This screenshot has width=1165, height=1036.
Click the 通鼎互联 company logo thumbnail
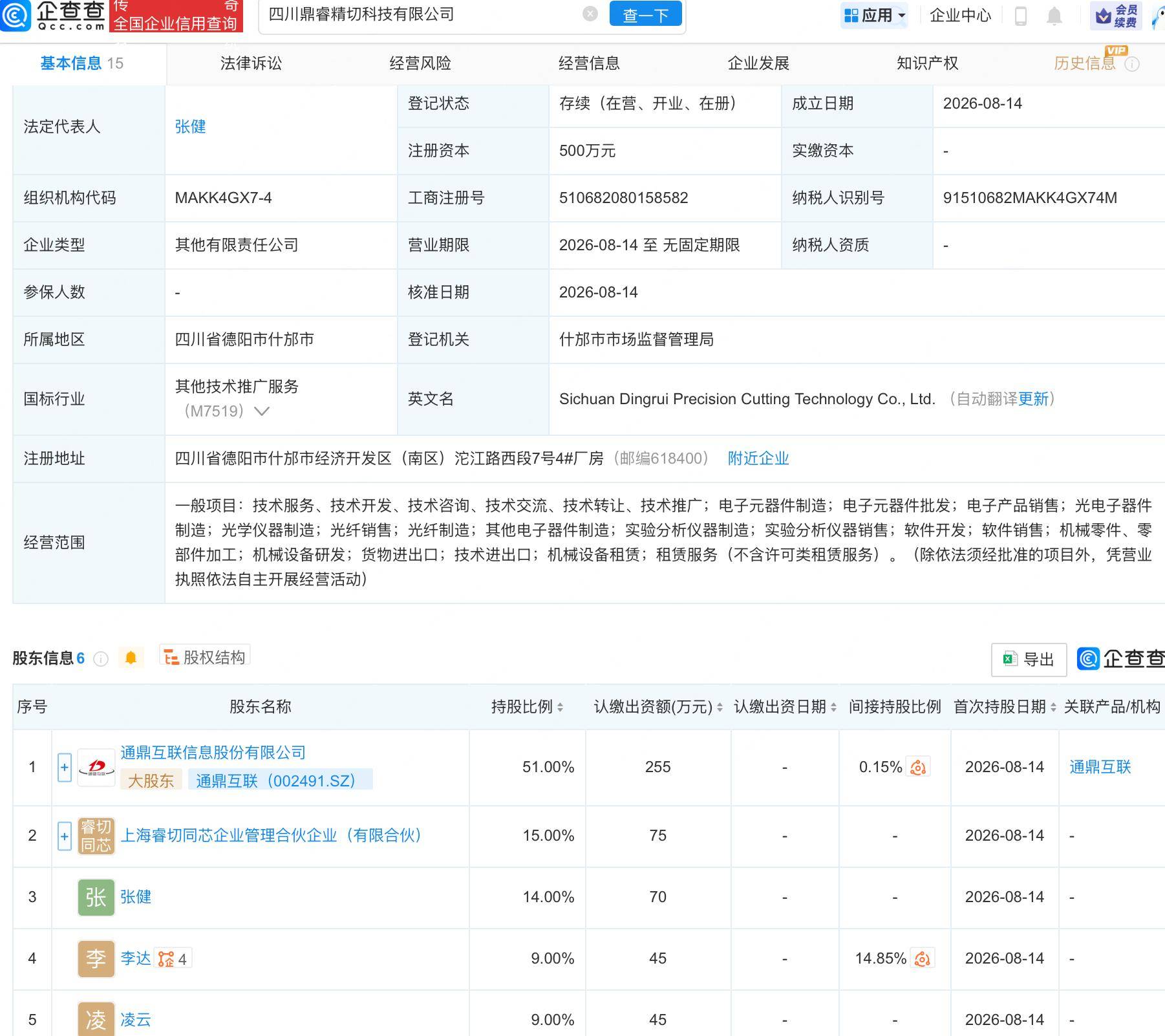96,768
